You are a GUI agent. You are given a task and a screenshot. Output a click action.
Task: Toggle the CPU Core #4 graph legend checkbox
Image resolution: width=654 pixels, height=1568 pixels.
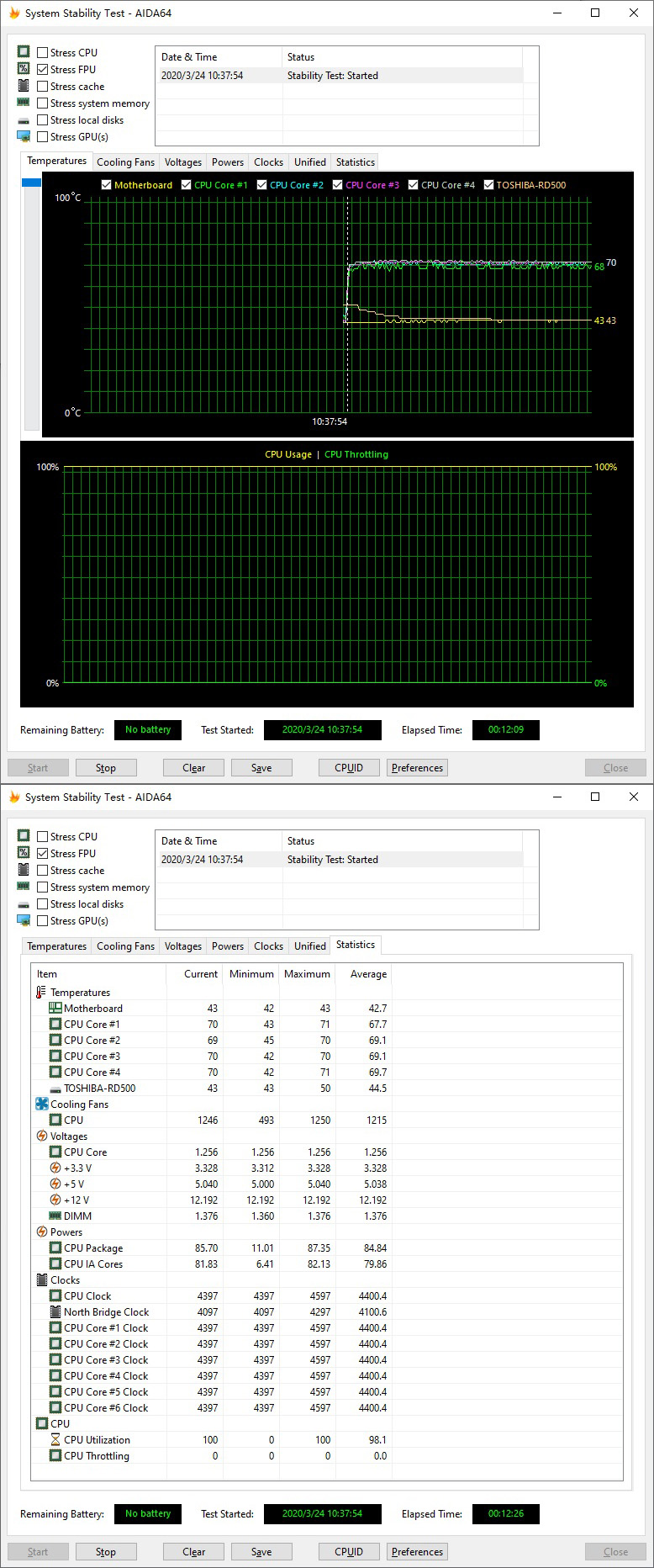coord(413,185)
